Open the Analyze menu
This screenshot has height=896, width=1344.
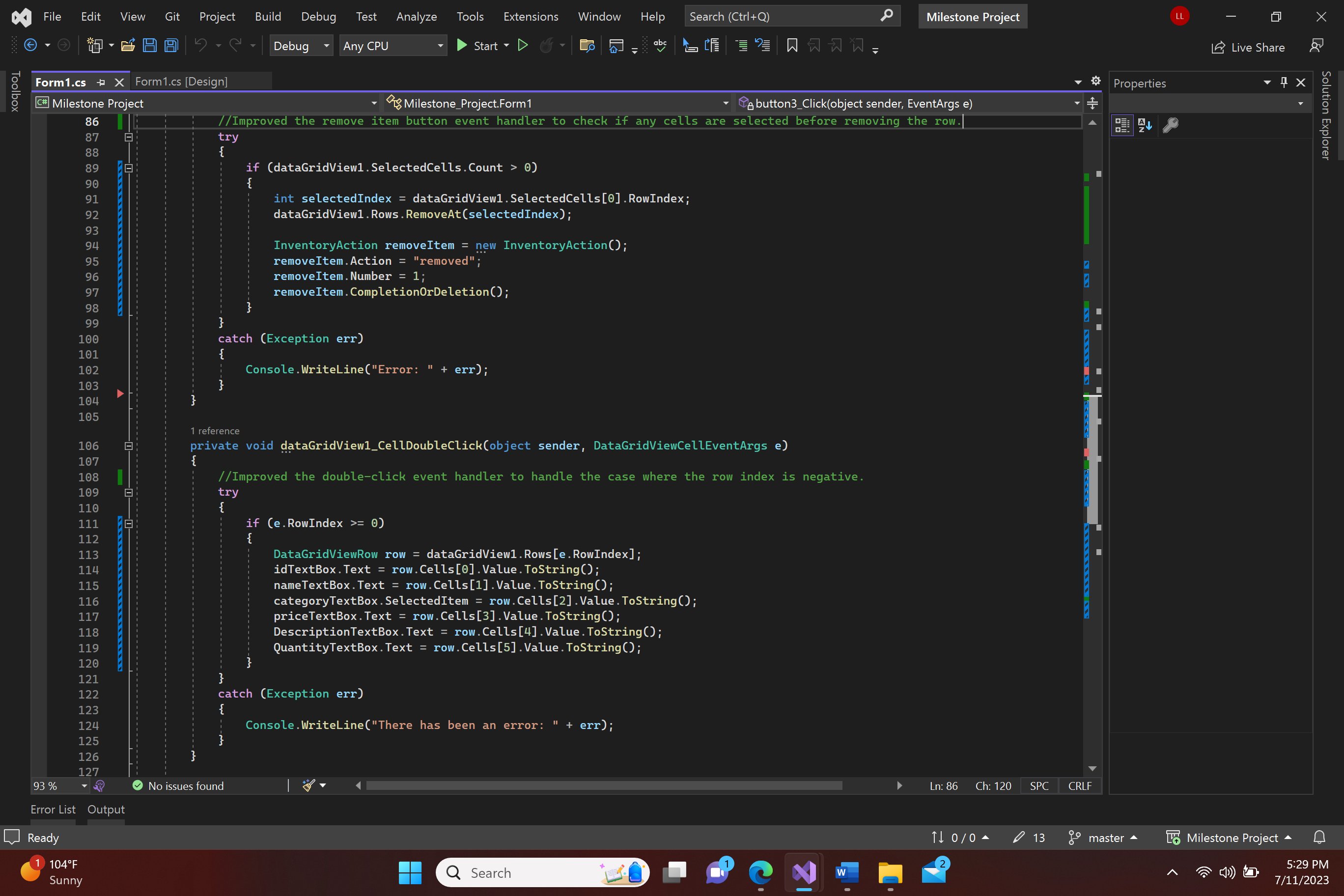tap(417, 17)
